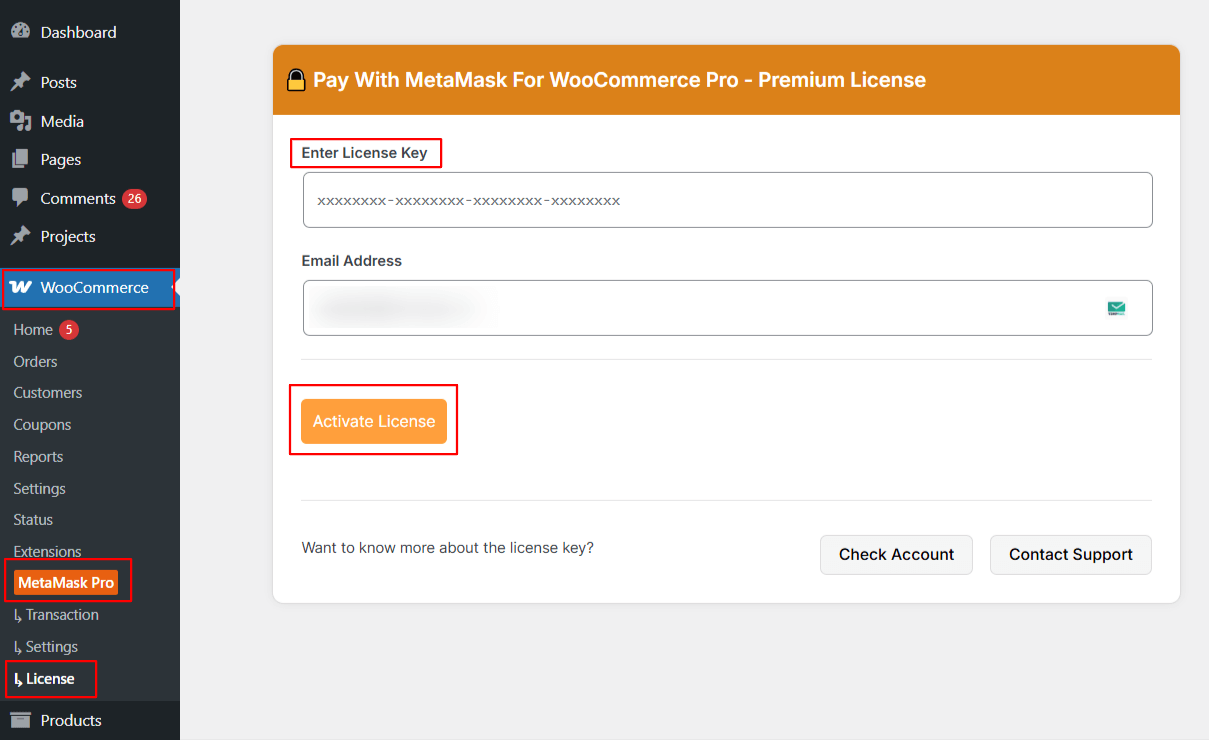The width and height of the screenshot is (1209, 740).
Task: Open WooCommerce Orders page
Action: coord(35,362)
